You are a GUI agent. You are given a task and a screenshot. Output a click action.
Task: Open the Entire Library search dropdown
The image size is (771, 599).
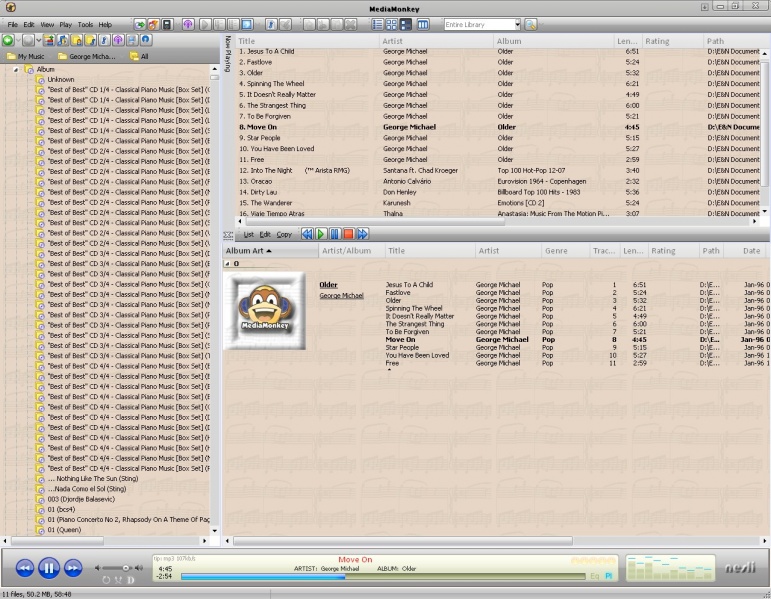(x=517, y=24)
